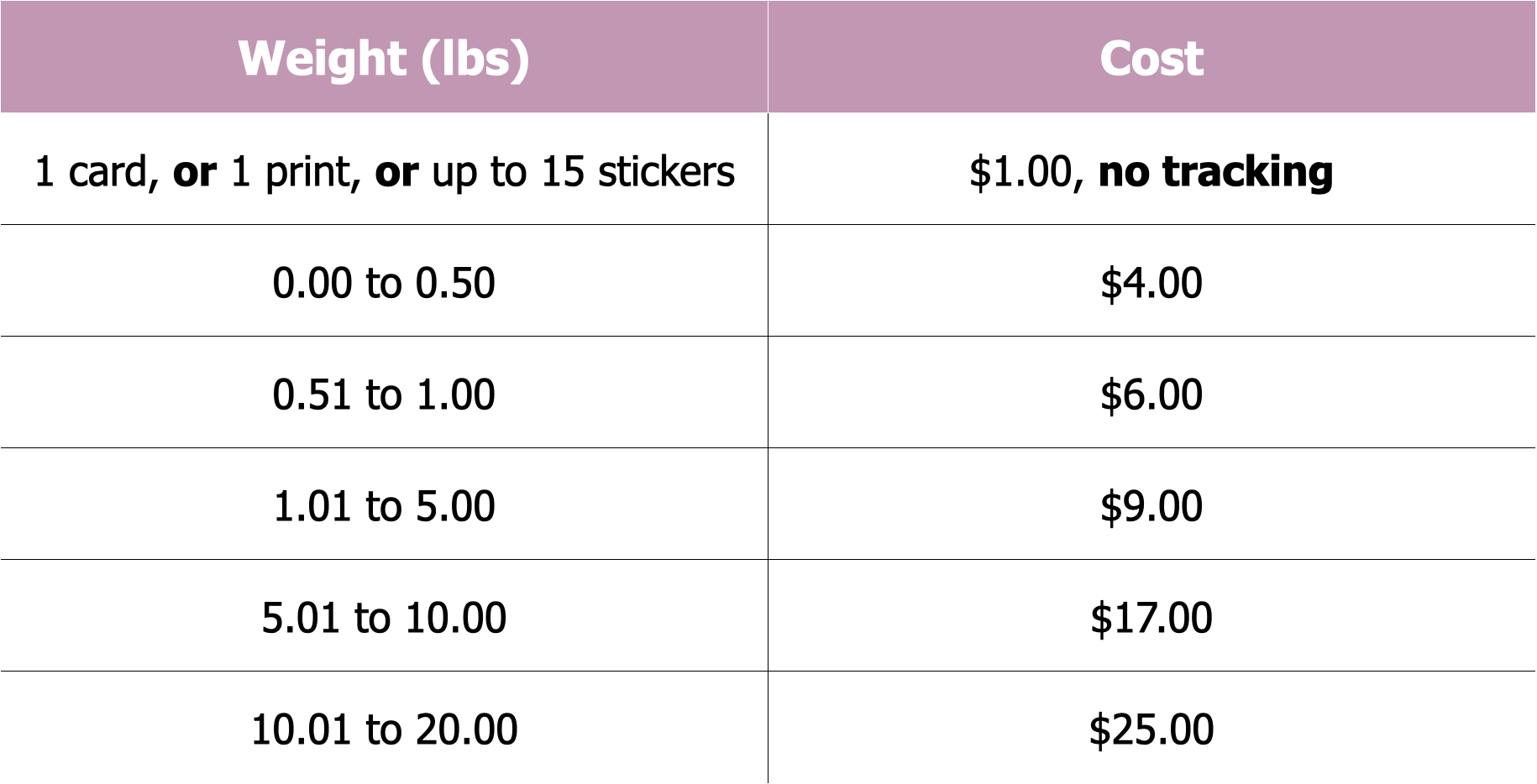Select the 1 card or print or stickers cell
Image resolution: width=1537 pixels, height=784 pixels.
coord(384,169)
